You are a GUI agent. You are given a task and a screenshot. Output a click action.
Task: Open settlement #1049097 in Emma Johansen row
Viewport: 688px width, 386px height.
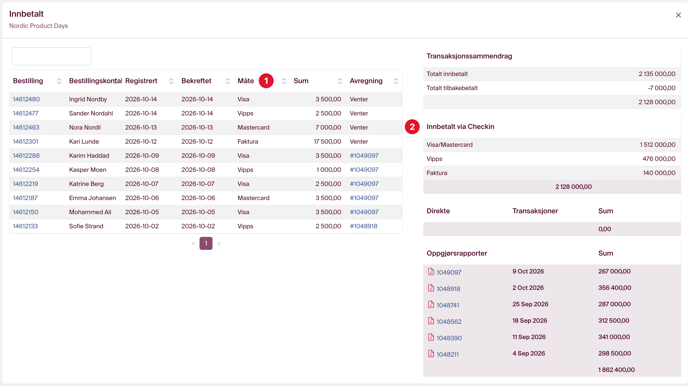[364, 198]
